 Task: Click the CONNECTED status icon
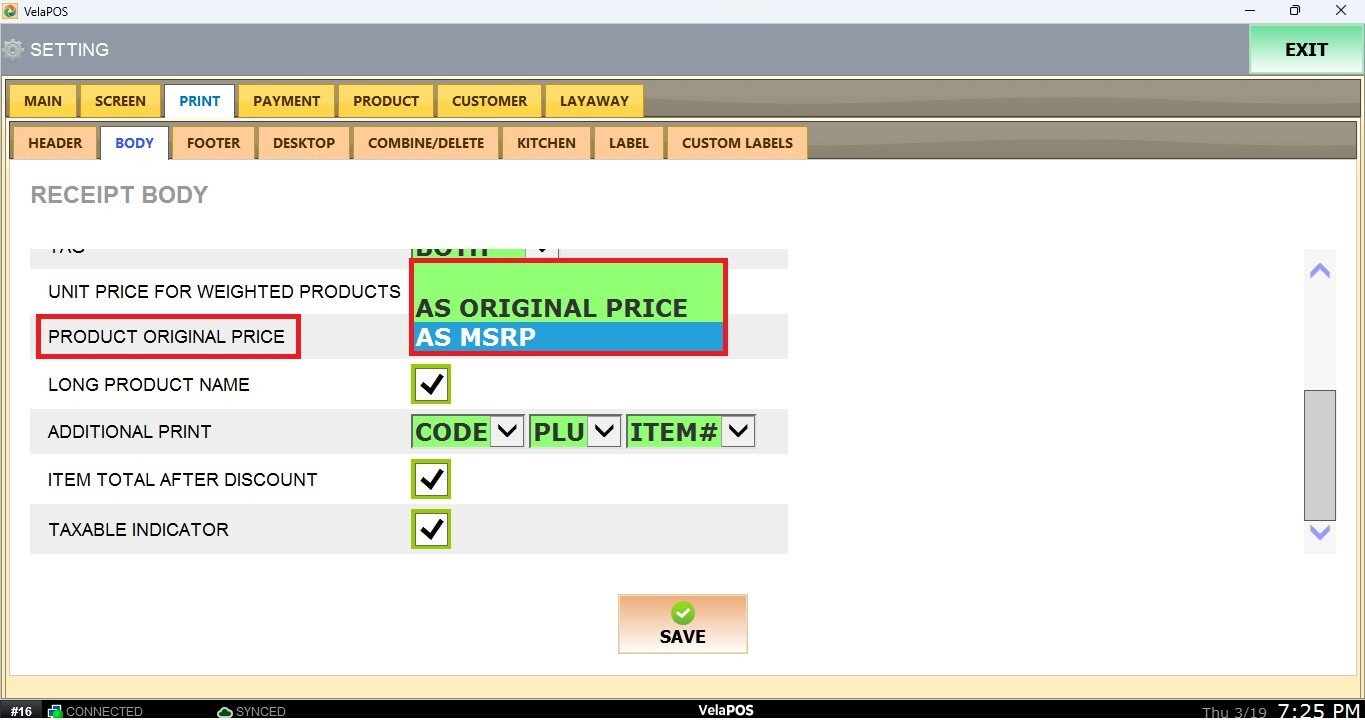point(55,711)
